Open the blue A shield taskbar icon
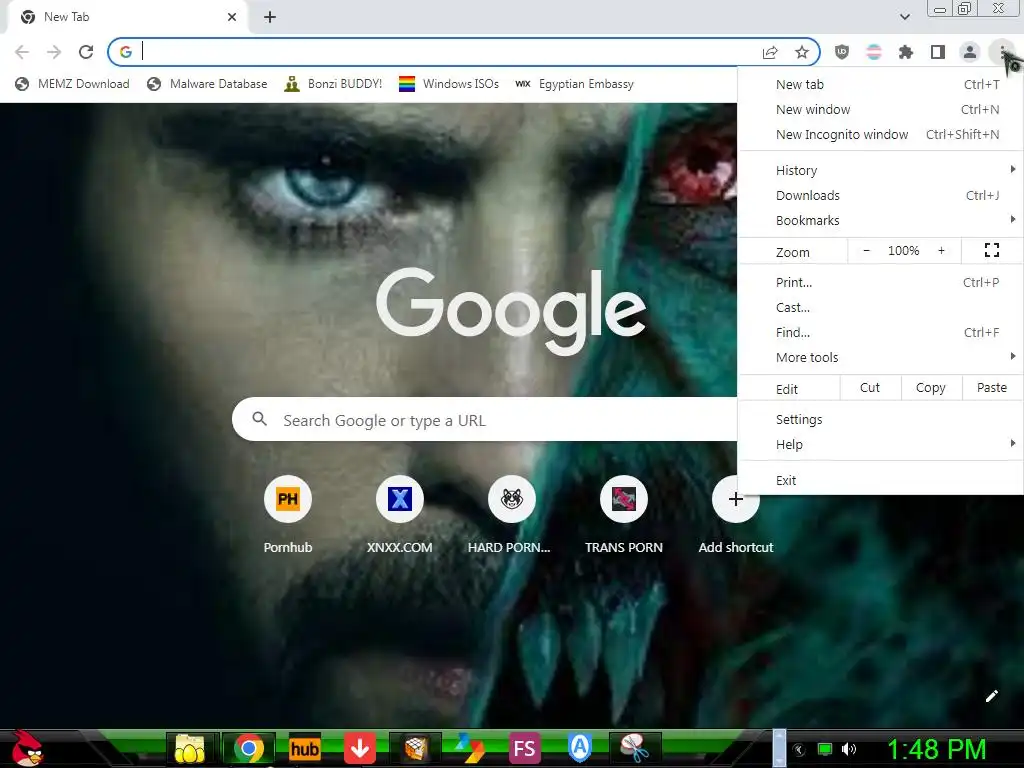Viewport: 1024px width, 768px height. point(579,748)
